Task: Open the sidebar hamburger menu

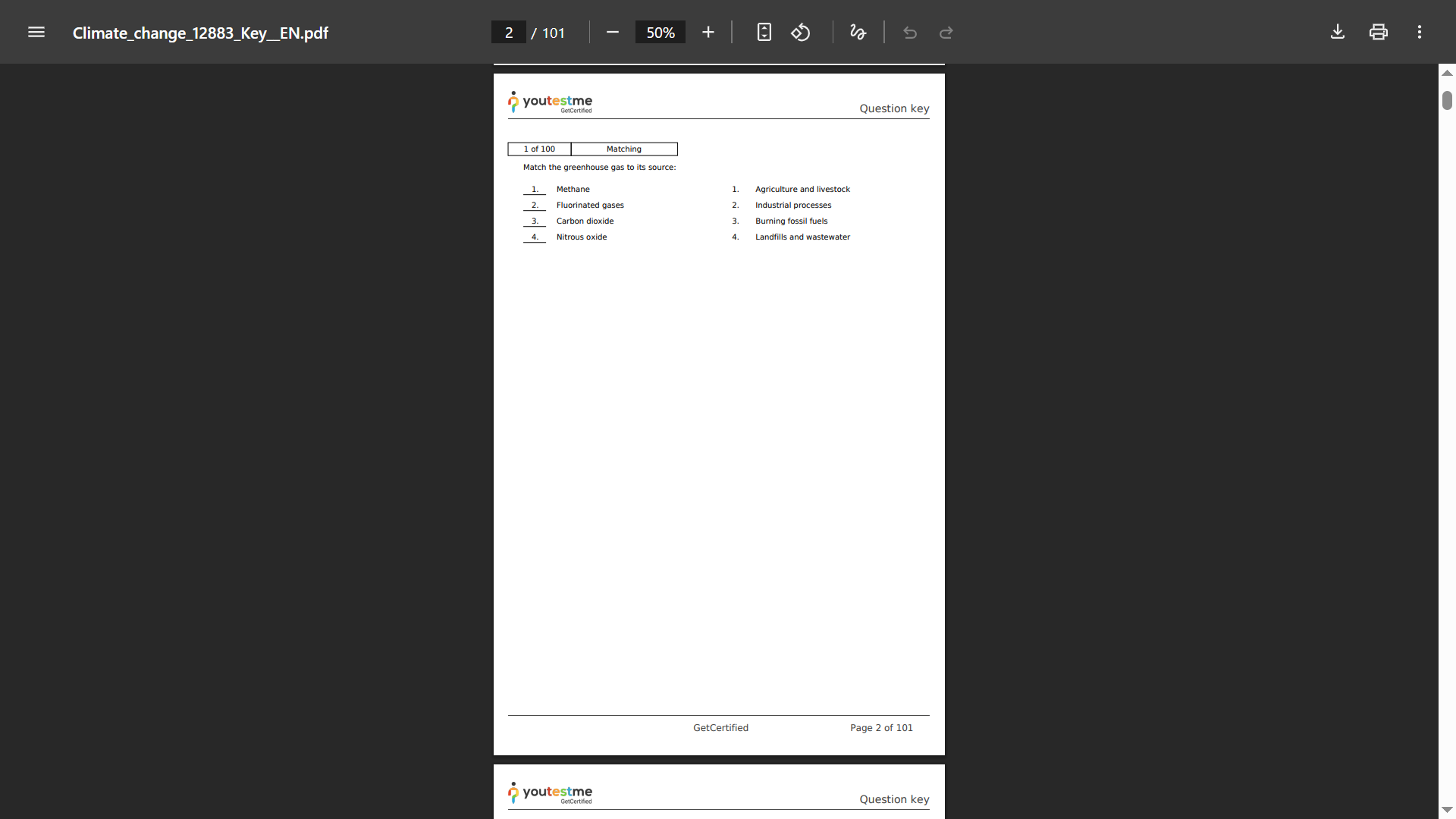Action: click(36, 32)
